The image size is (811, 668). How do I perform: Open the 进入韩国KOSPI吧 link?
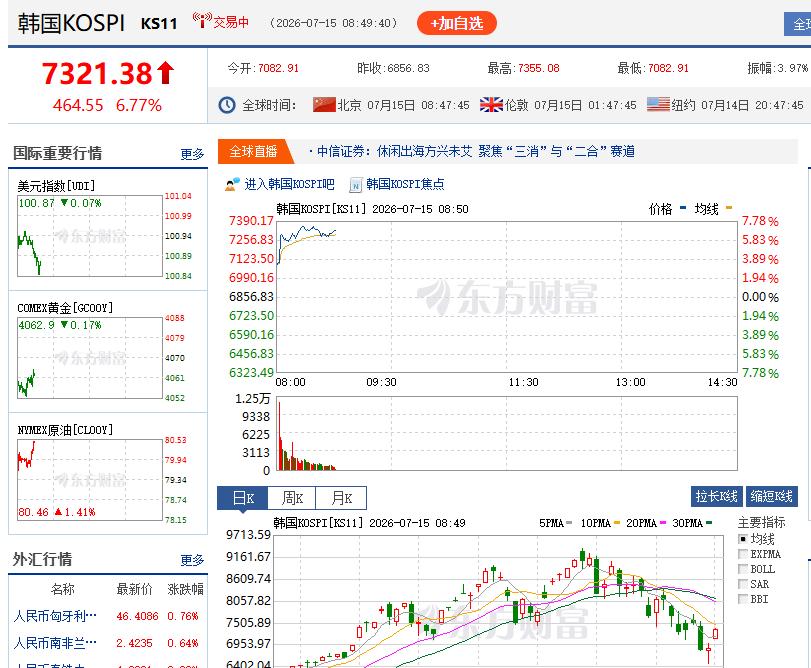[x=289, y=184]
